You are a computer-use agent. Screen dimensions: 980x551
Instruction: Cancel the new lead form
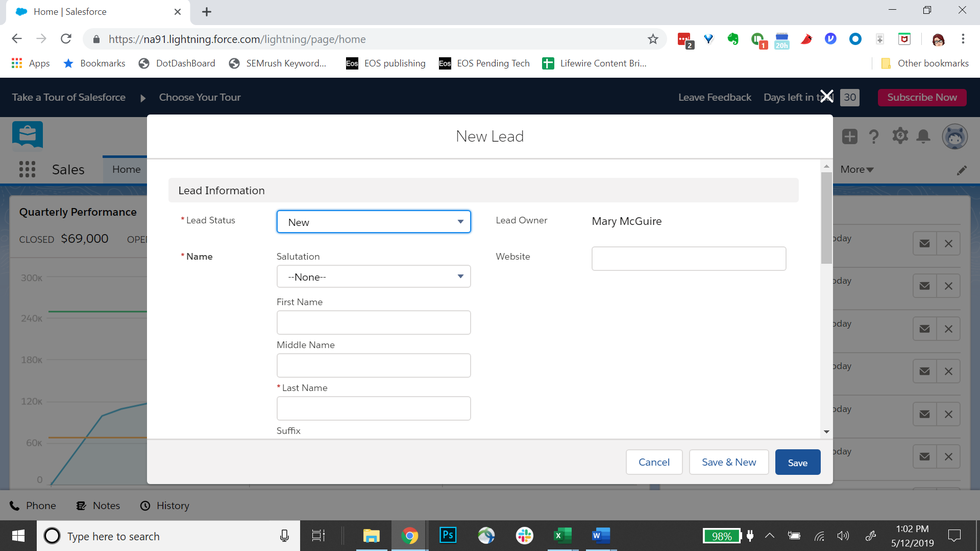[x=654, y=462]
